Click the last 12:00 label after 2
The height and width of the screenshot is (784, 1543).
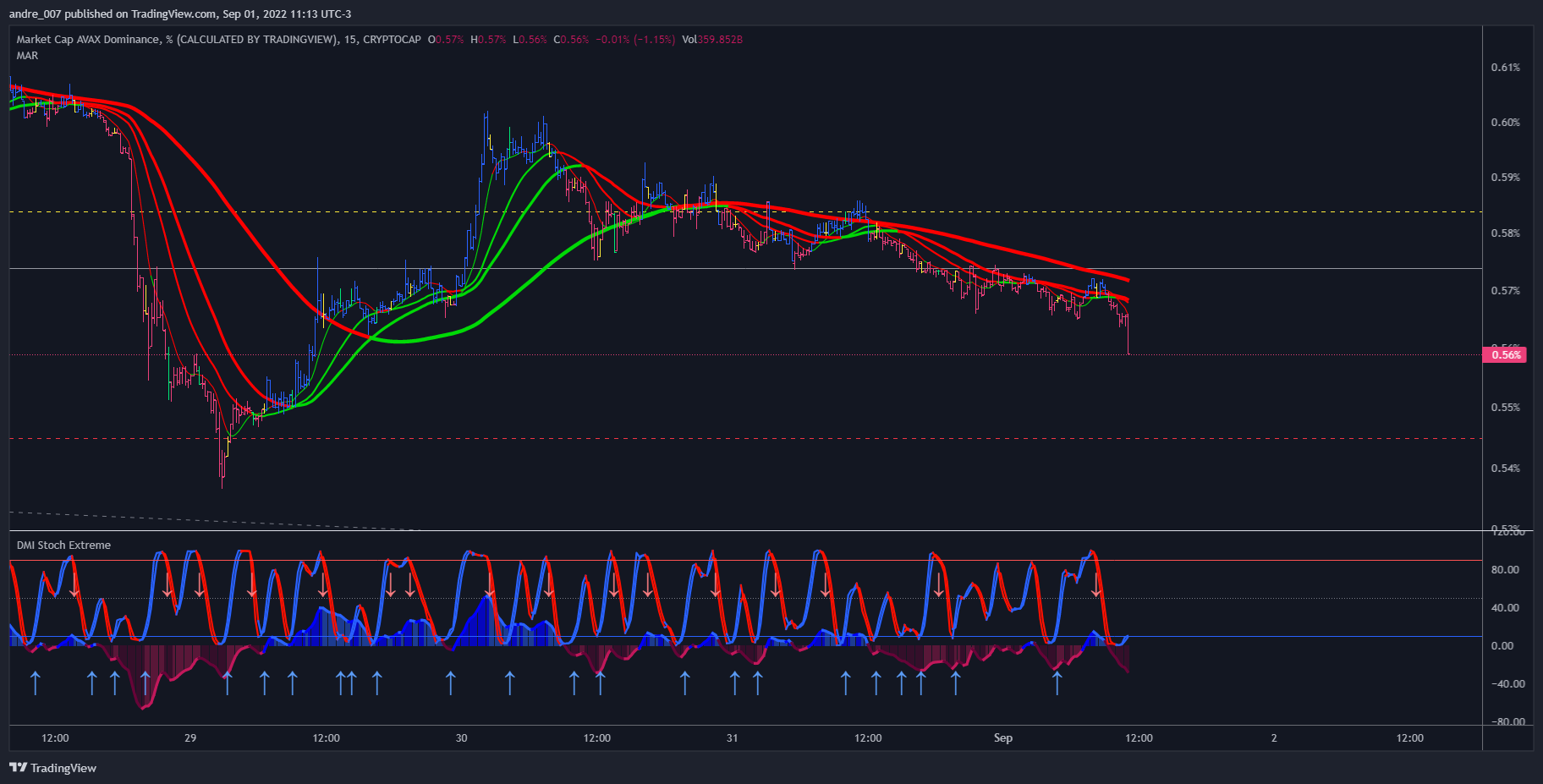(1410, 738)
